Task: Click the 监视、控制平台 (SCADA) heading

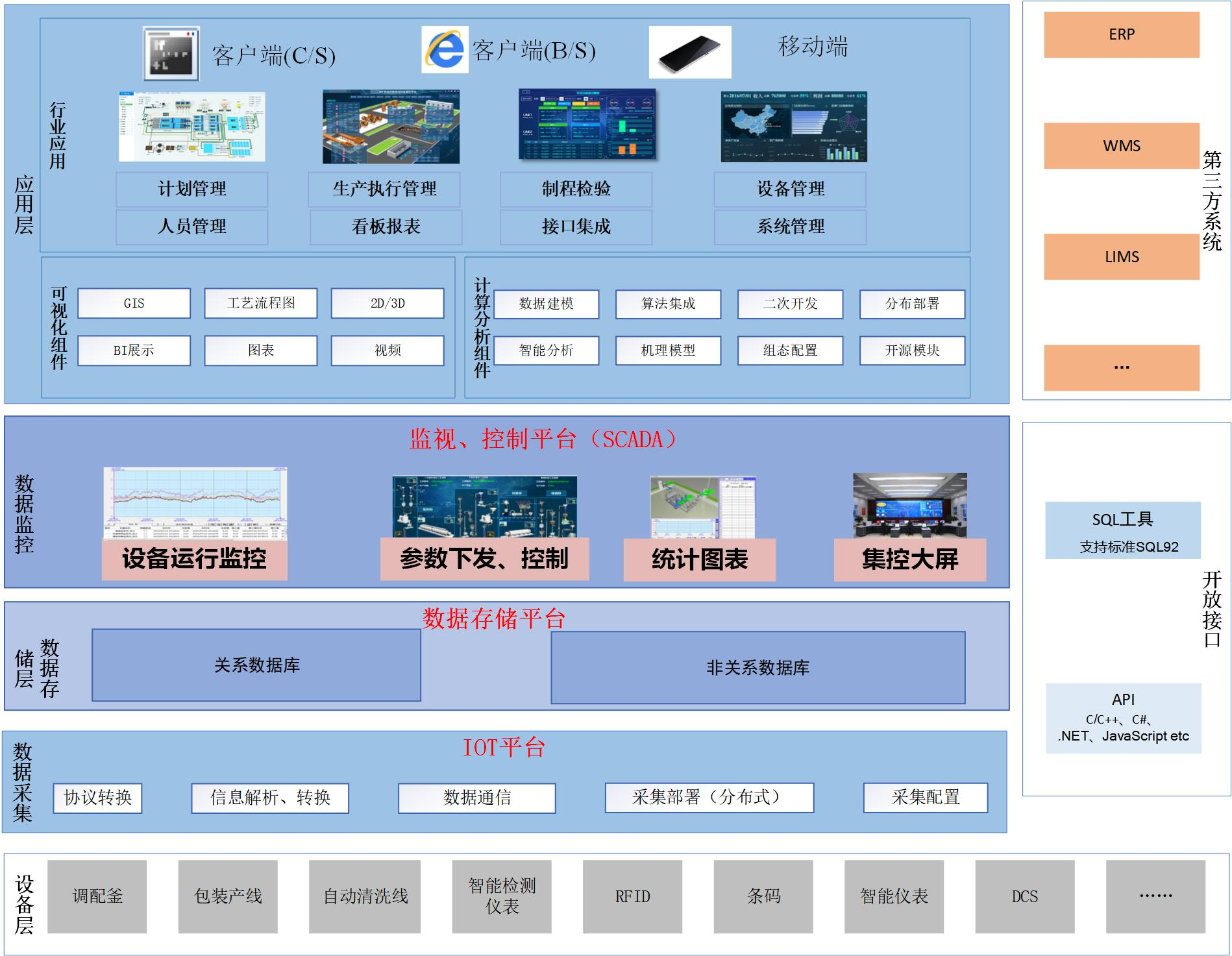Action: tap(543, 439)
